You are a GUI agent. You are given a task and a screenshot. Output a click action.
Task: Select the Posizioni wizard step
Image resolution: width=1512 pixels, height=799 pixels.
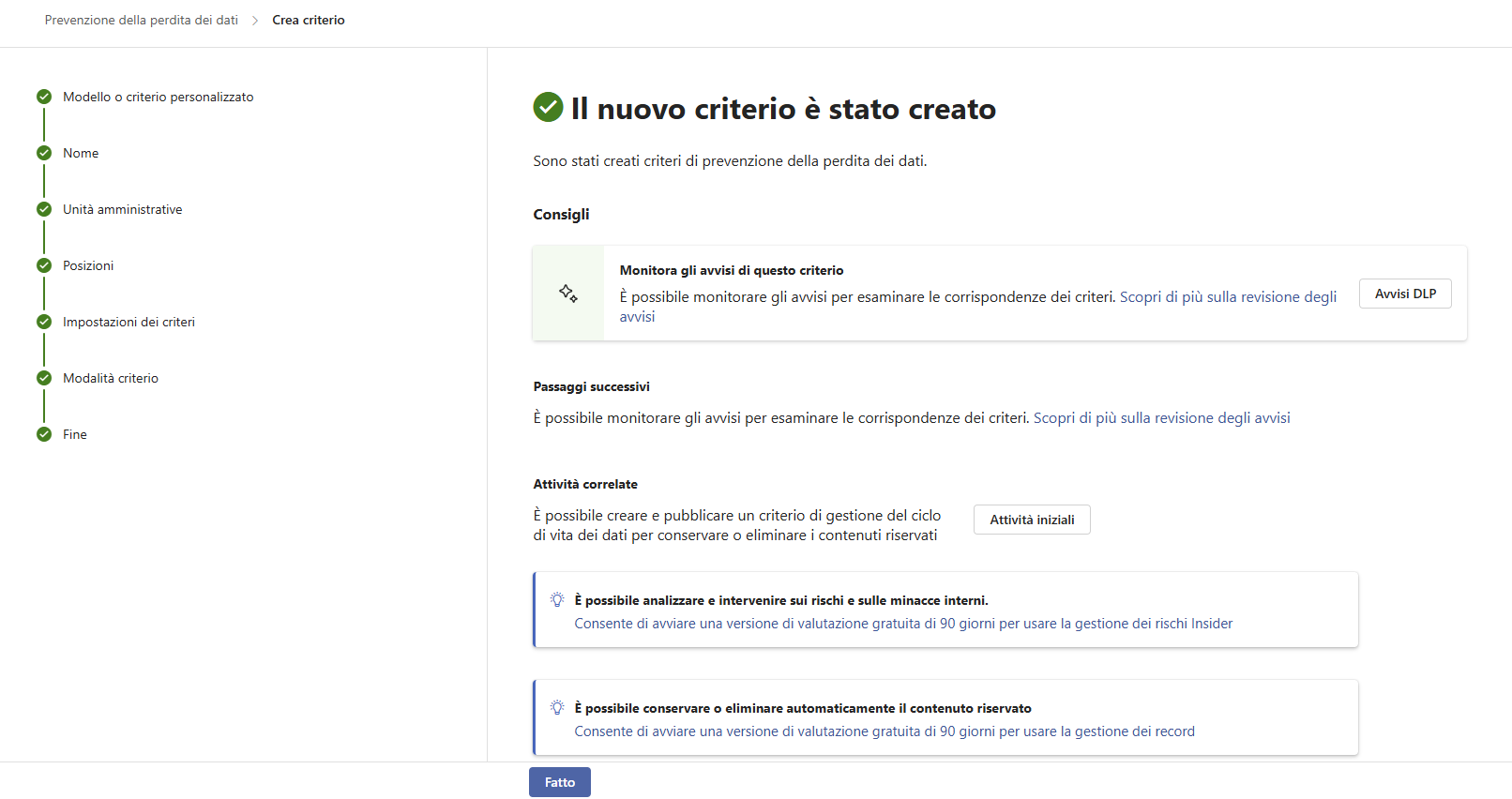click(88, 265)
